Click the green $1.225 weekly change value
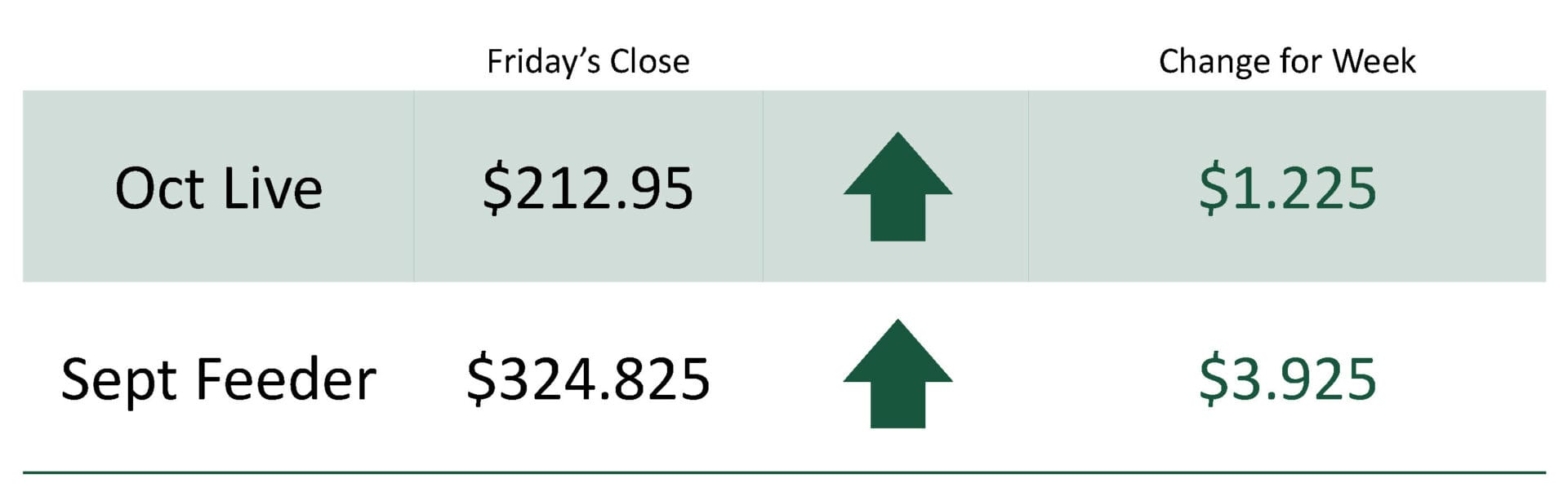 (x=1288, y=188)
